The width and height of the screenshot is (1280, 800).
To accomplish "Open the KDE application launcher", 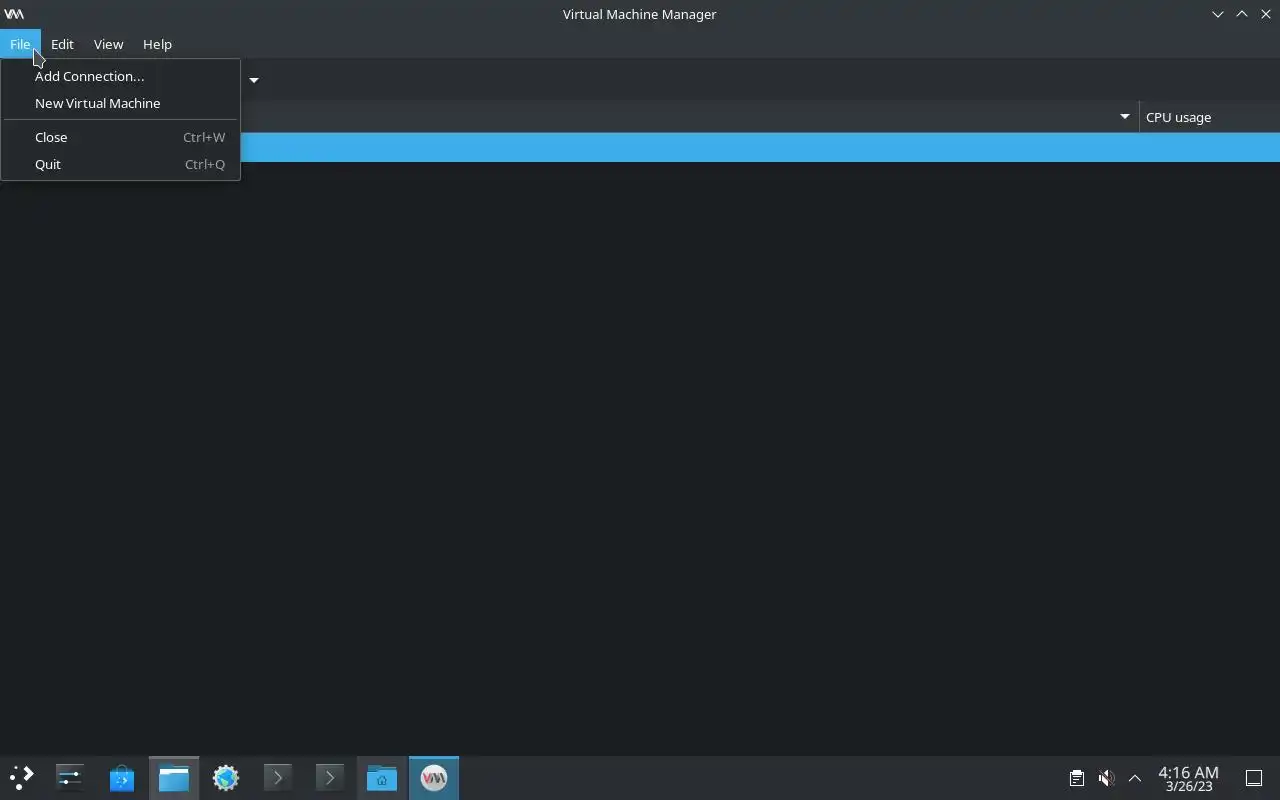I will tap(21, 778).
